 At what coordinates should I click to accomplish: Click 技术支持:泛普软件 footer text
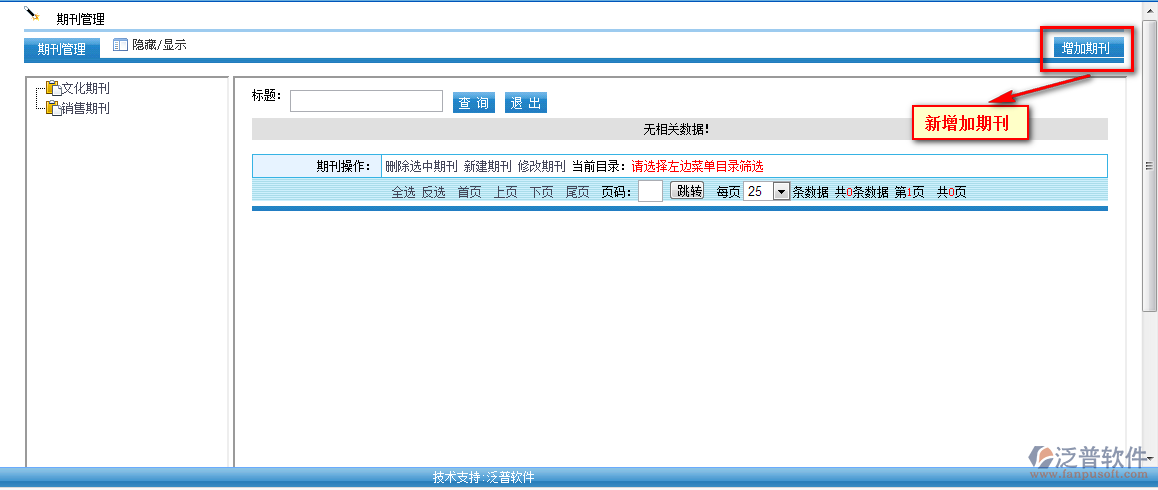click(x=483, y=477)
